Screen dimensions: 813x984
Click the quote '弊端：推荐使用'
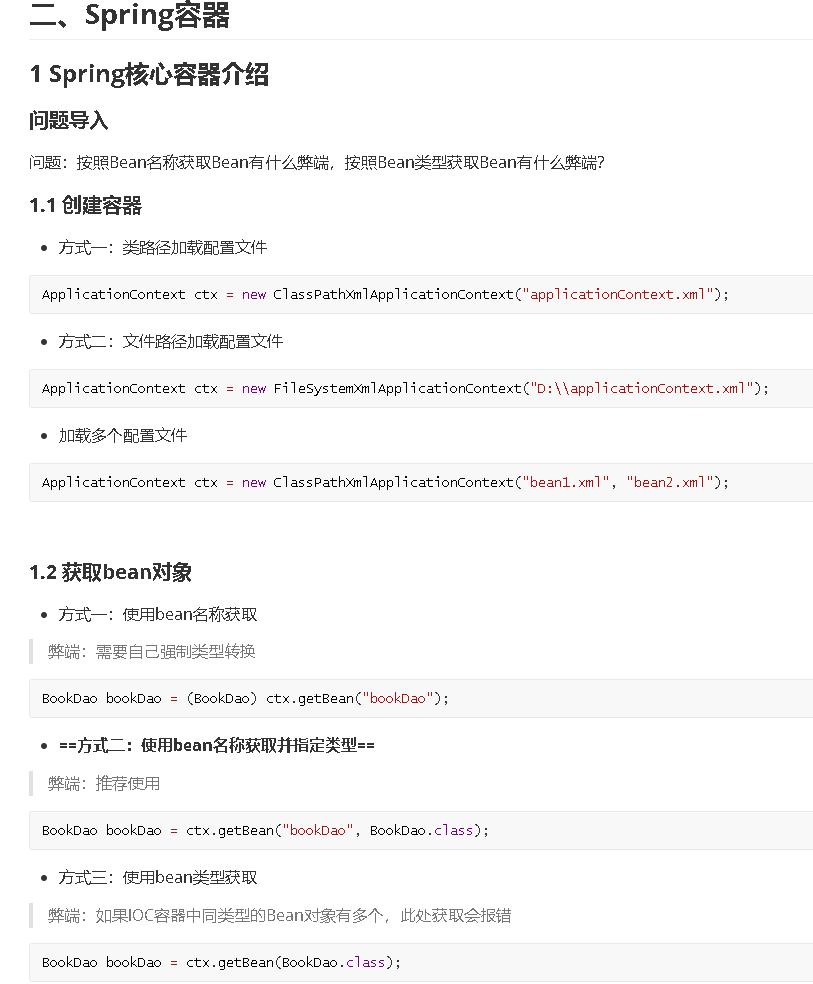(104, 783)
